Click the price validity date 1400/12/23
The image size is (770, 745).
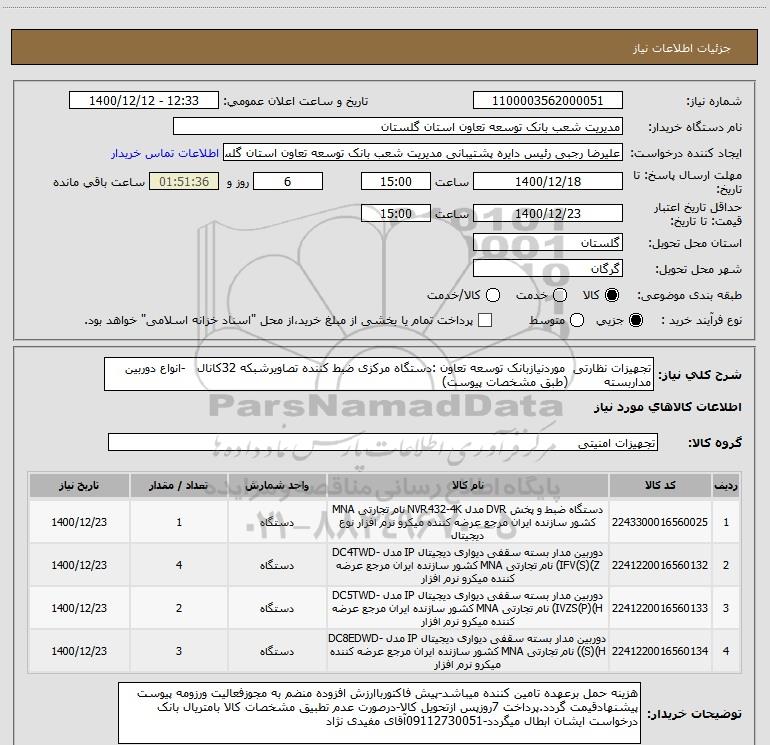(x=548, y=213)
